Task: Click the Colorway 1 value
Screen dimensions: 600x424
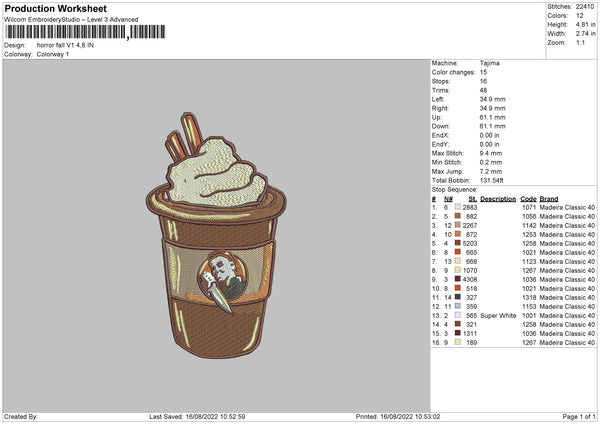Action: pos(53,54)
